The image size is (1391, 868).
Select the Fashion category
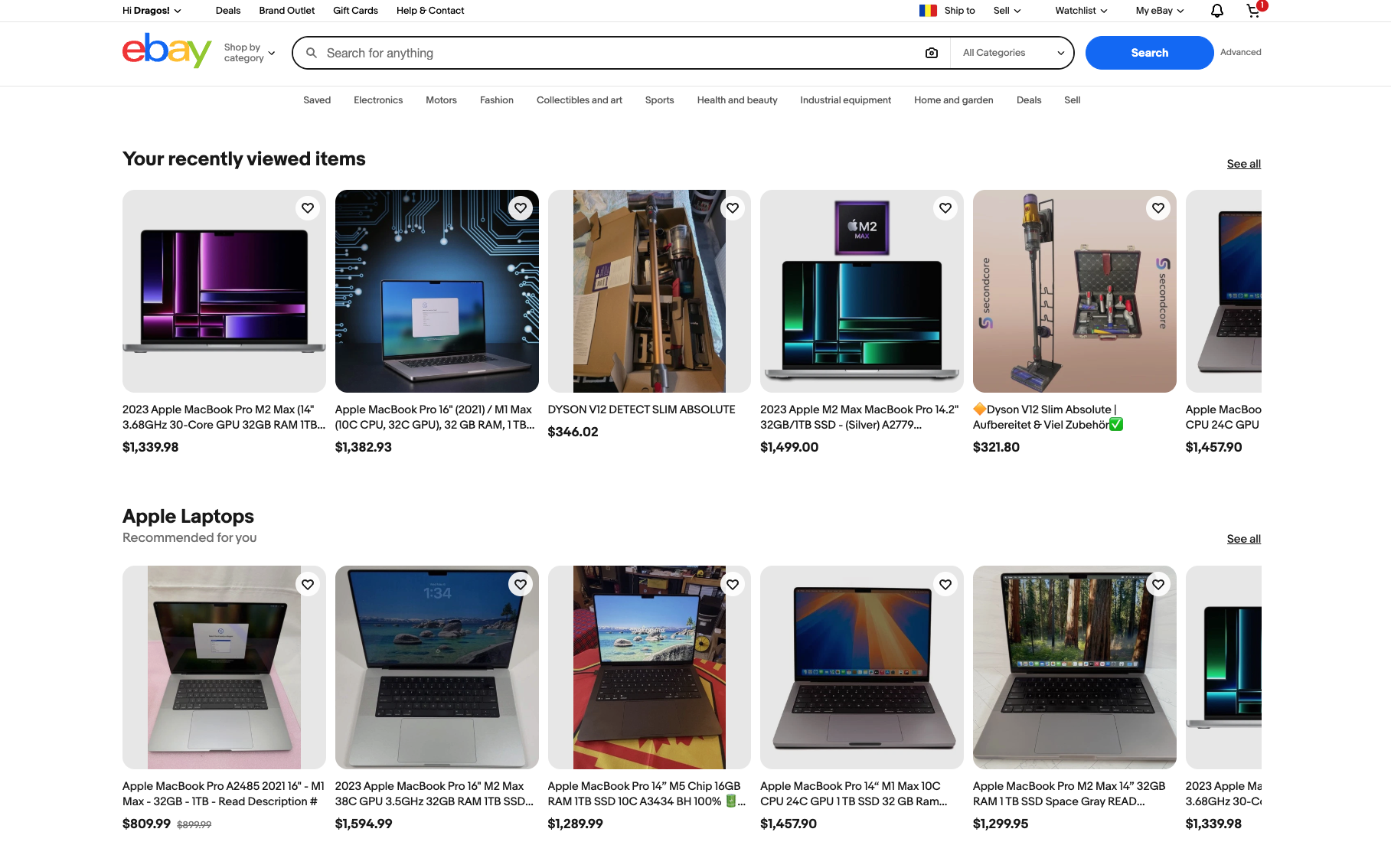497,100
